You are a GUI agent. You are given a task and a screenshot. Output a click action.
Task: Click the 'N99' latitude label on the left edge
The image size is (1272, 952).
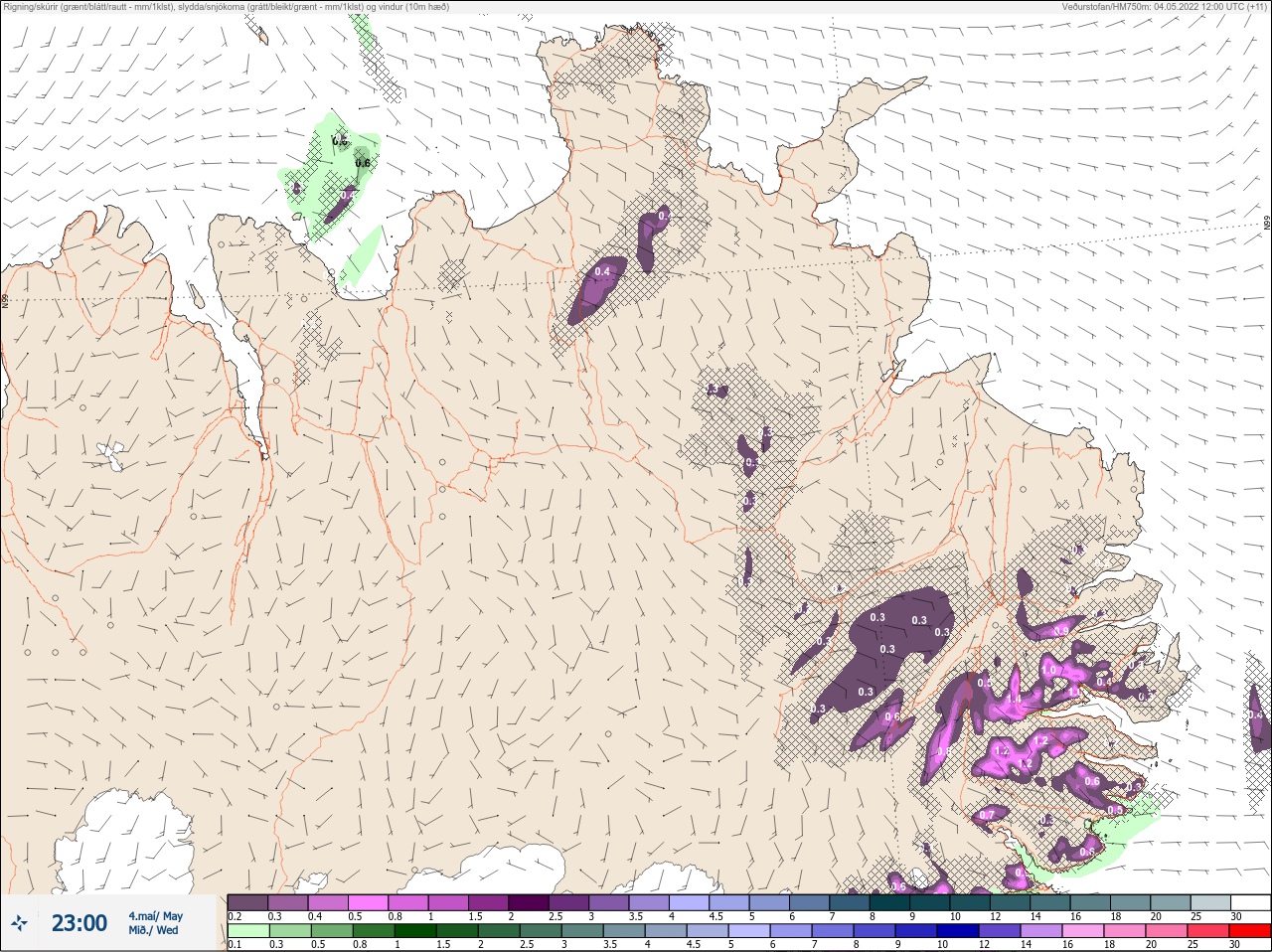pyautogui.click(x=5, y=299)
